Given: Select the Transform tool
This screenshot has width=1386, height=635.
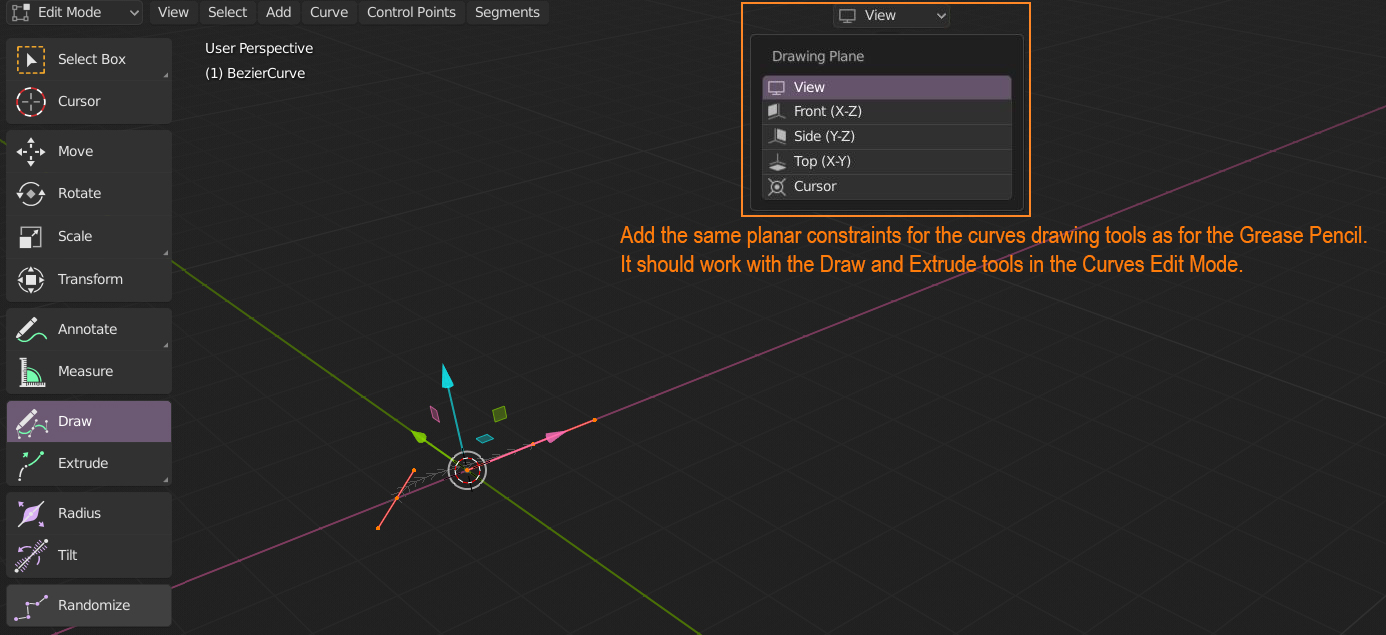Looking at the screenshot, I should click(x=89, y=279).
